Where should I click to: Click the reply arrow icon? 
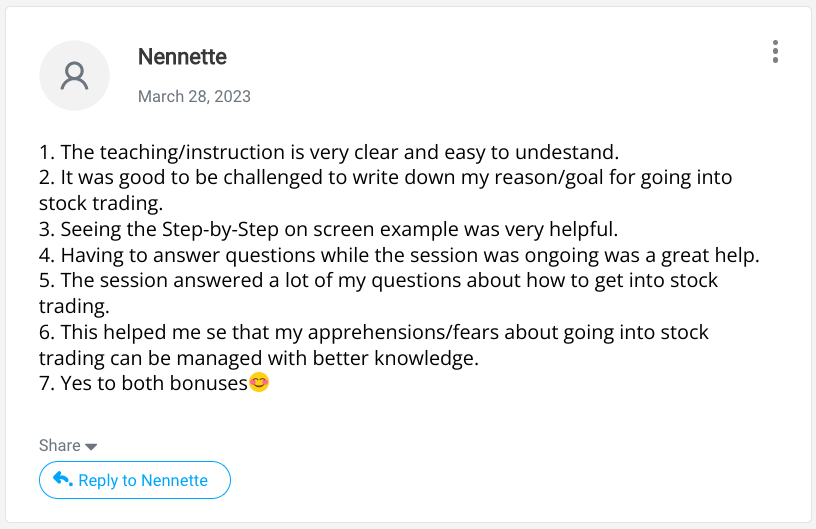pos(62,479)
